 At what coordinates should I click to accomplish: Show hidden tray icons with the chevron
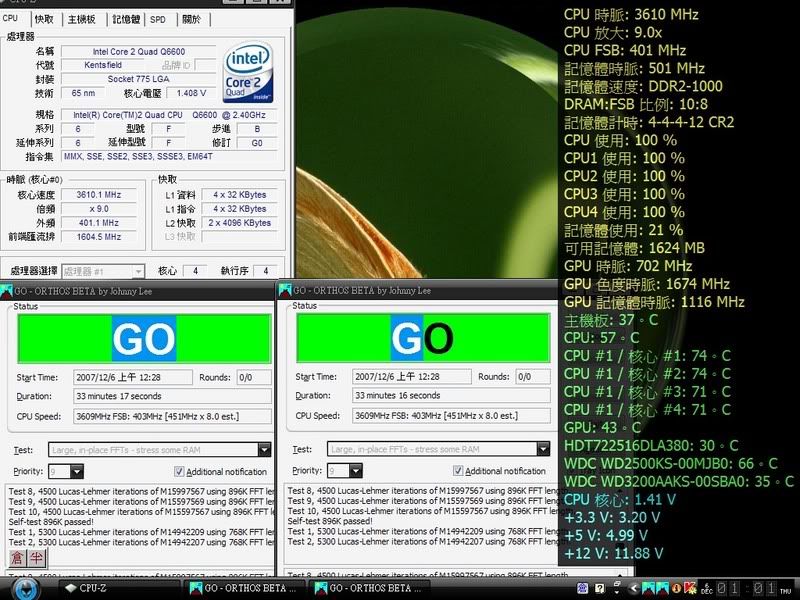pyautogui.click(x=633, y=588)
